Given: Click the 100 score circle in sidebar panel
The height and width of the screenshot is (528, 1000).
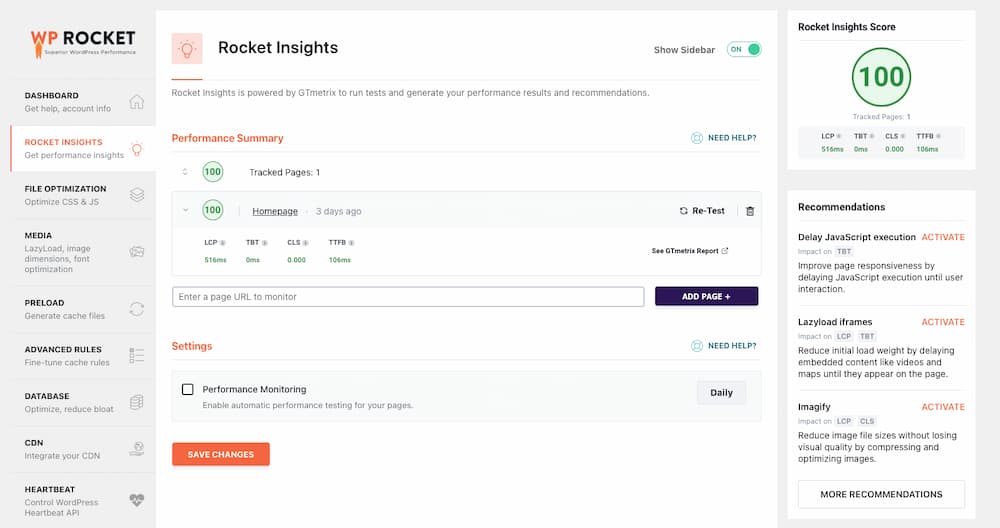Looking at the screenshot, I should click(x=881, y=77).
